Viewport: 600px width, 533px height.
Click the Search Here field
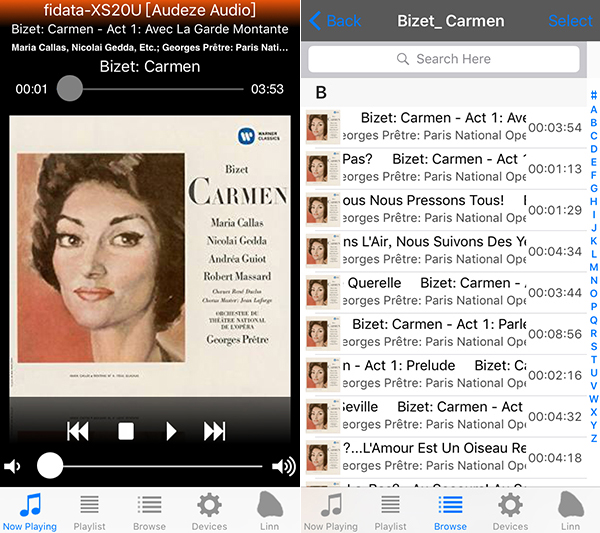tap(444, 59)
